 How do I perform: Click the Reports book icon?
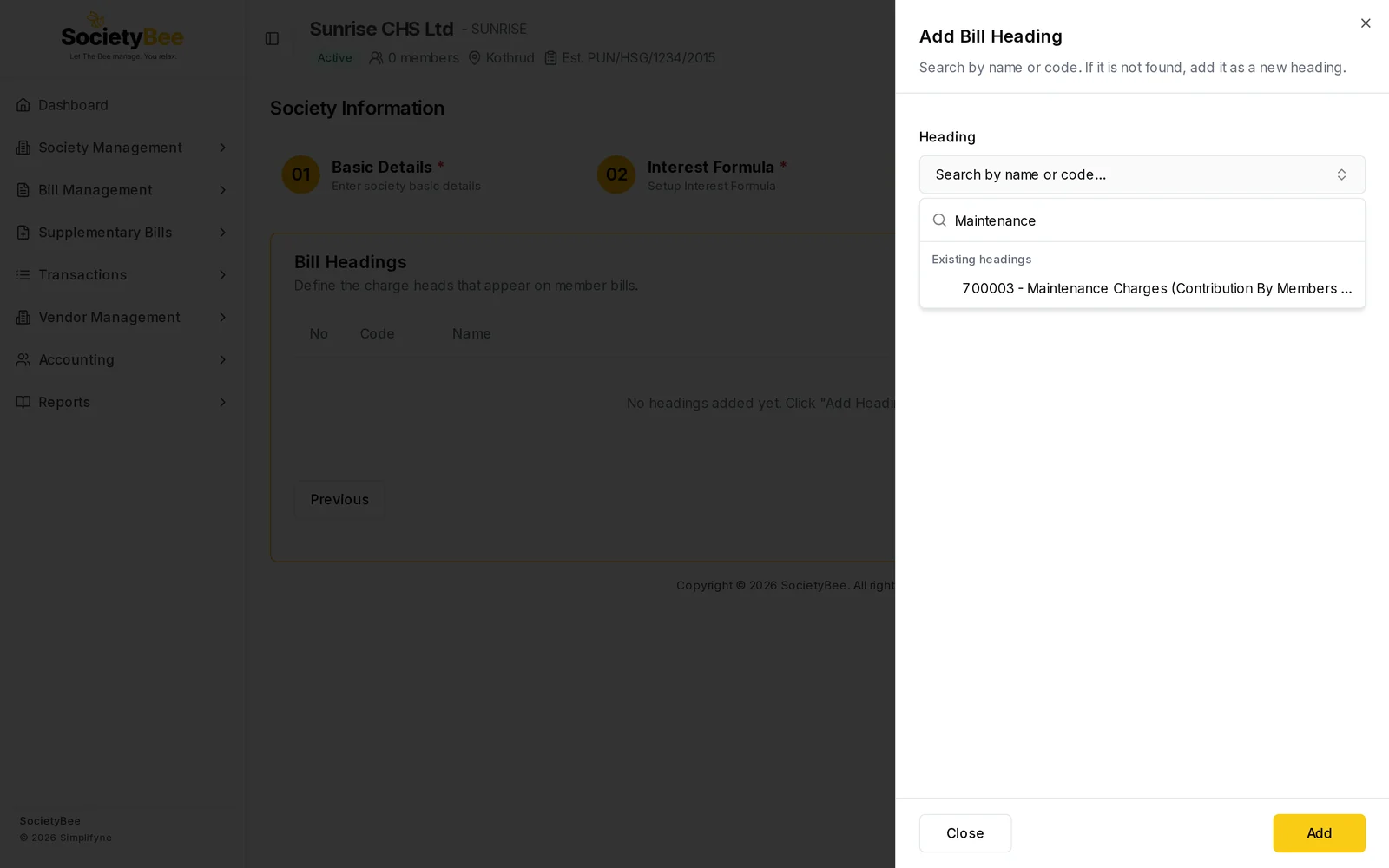click(23, 403)
